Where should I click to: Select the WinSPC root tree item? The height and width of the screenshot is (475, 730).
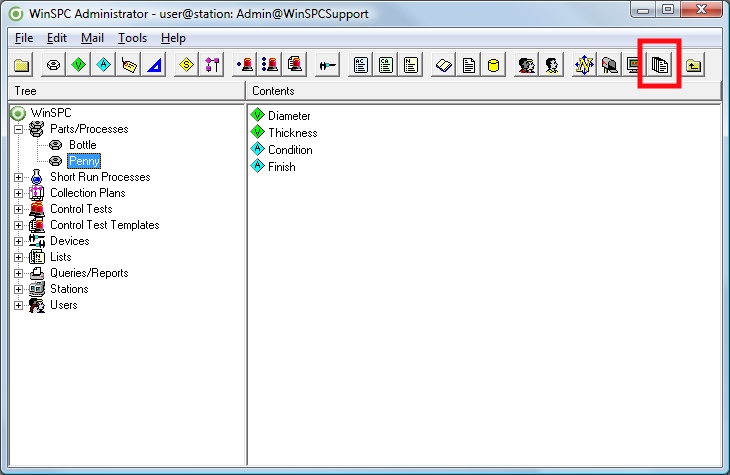click(51, 113)
